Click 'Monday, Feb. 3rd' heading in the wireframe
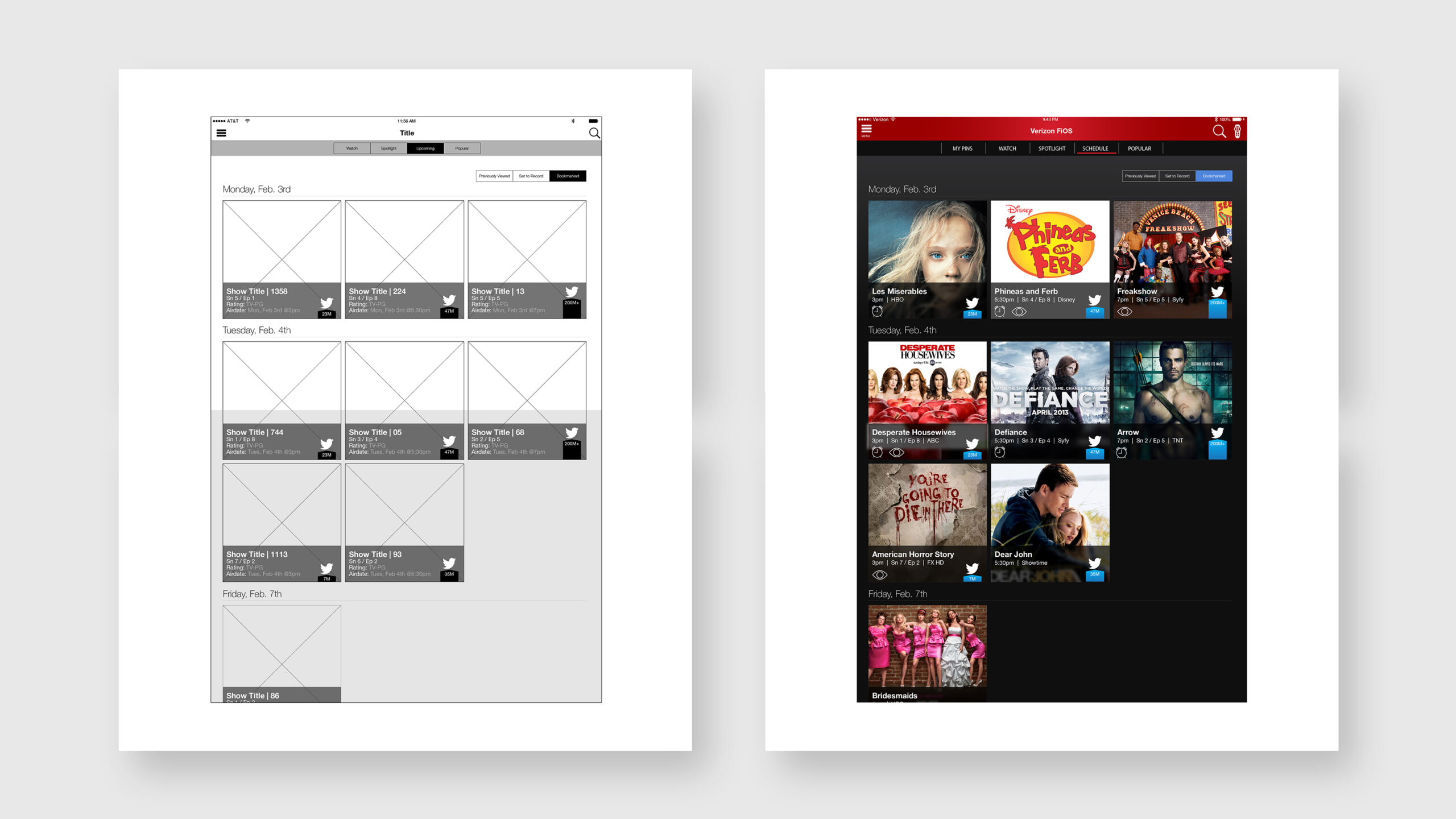1456x819 pixels. pos(257,189)
